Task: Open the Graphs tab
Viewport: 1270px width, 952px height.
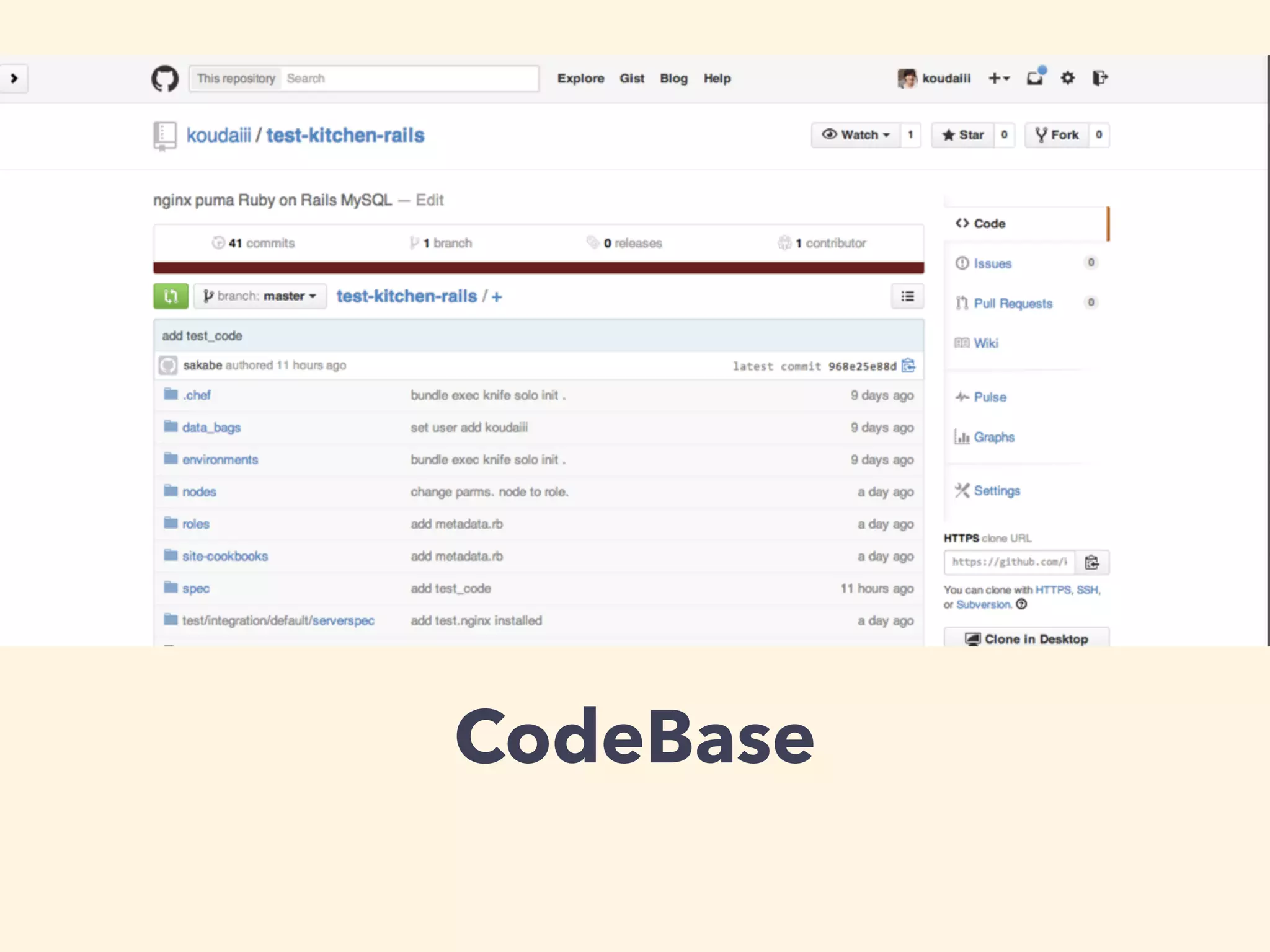Action: (x=994, y=437)
